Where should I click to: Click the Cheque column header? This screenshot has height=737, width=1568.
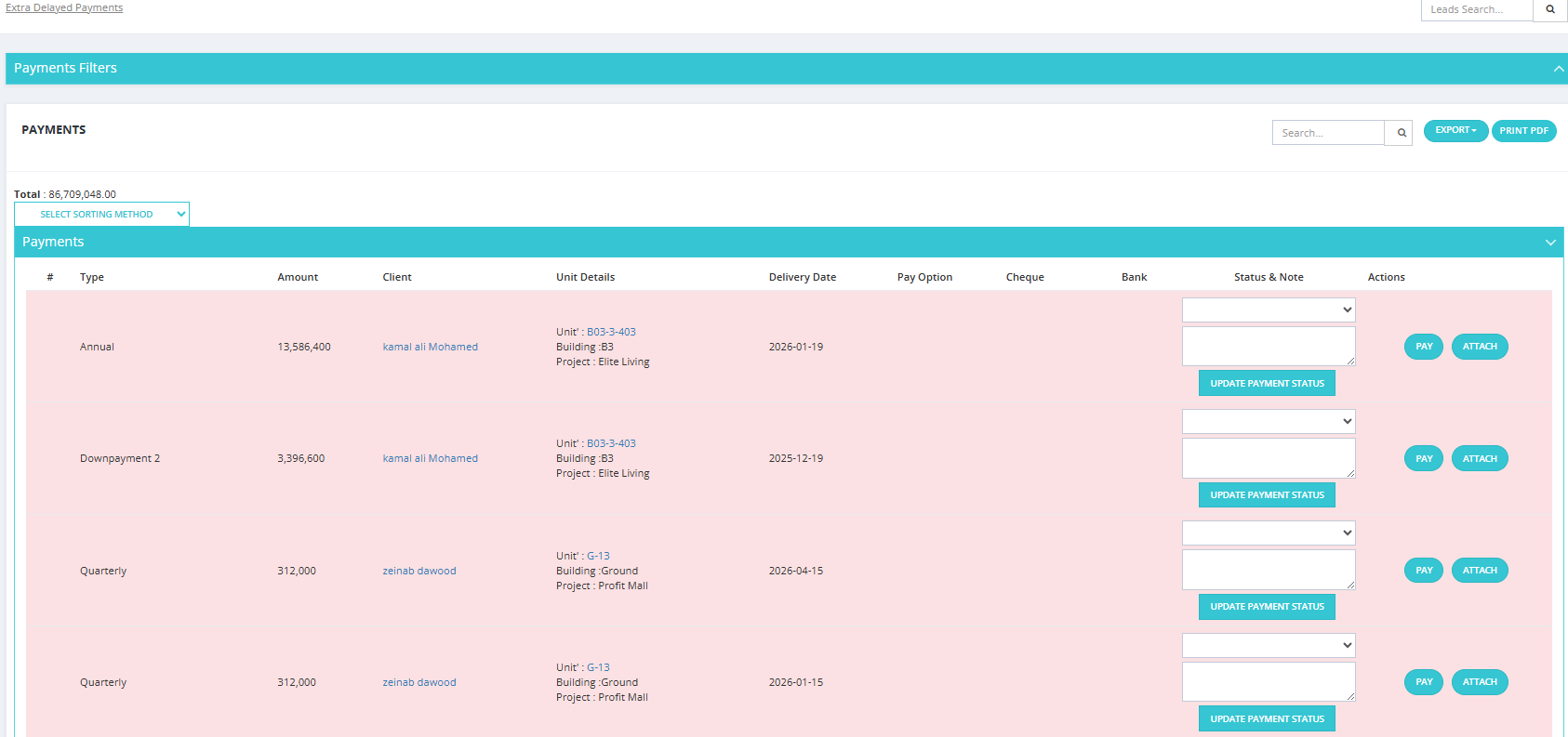(1025, 277)
